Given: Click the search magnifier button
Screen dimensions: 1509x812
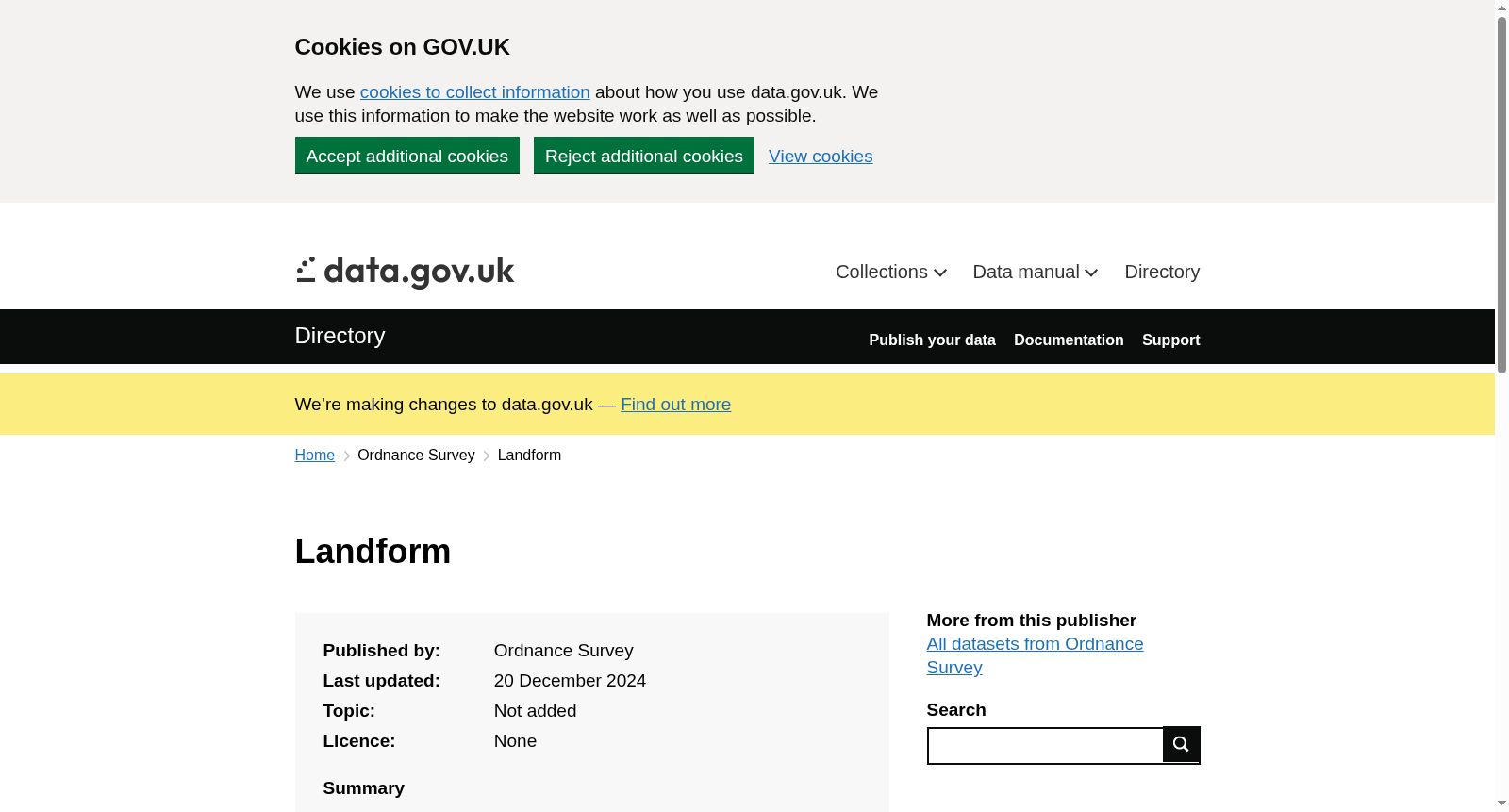Looking at the screenshot, I should [x=1181, y=744].
